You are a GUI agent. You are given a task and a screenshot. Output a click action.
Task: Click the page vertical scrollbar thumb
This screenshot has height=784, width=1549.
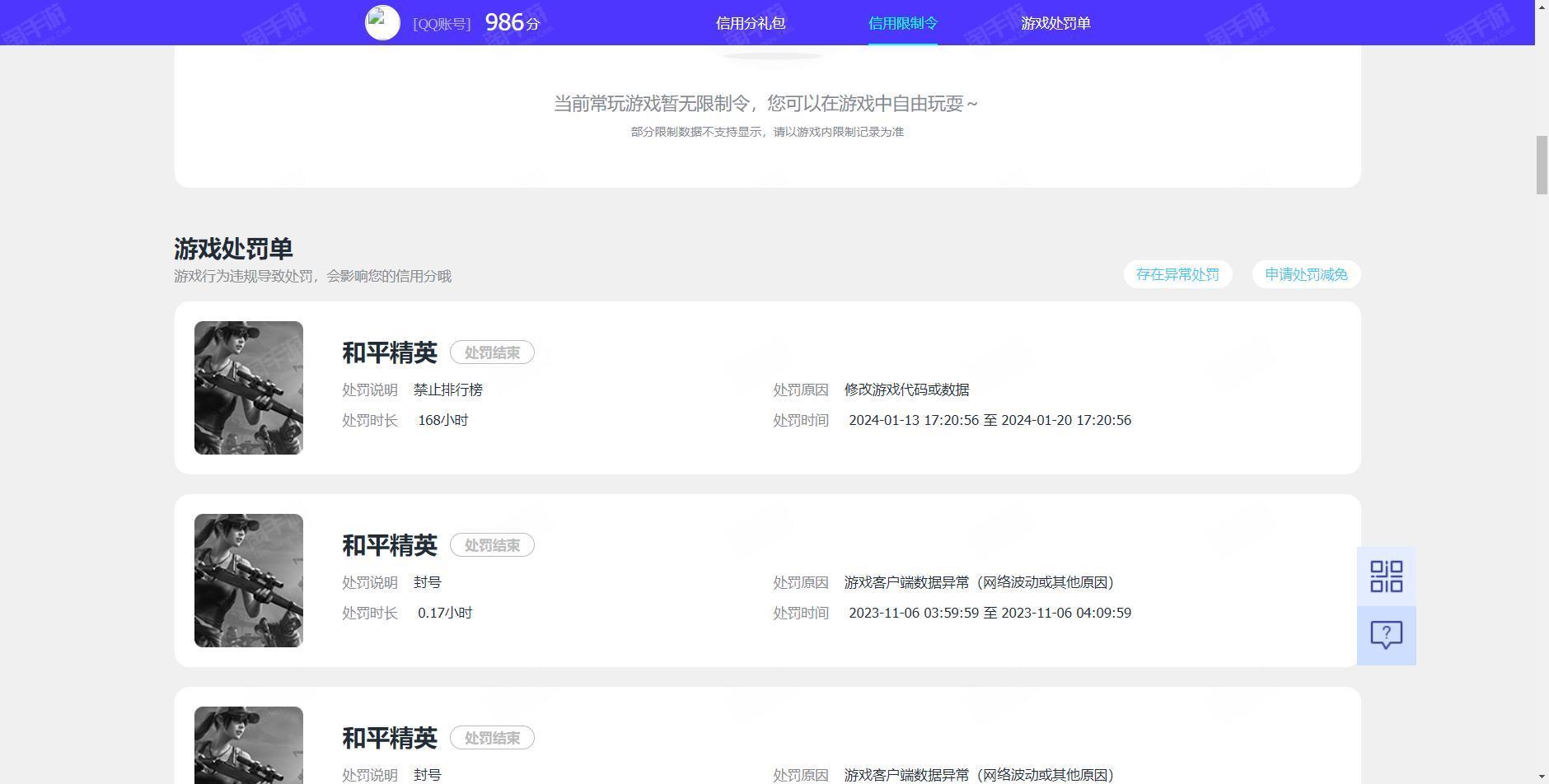[1542, 165]
